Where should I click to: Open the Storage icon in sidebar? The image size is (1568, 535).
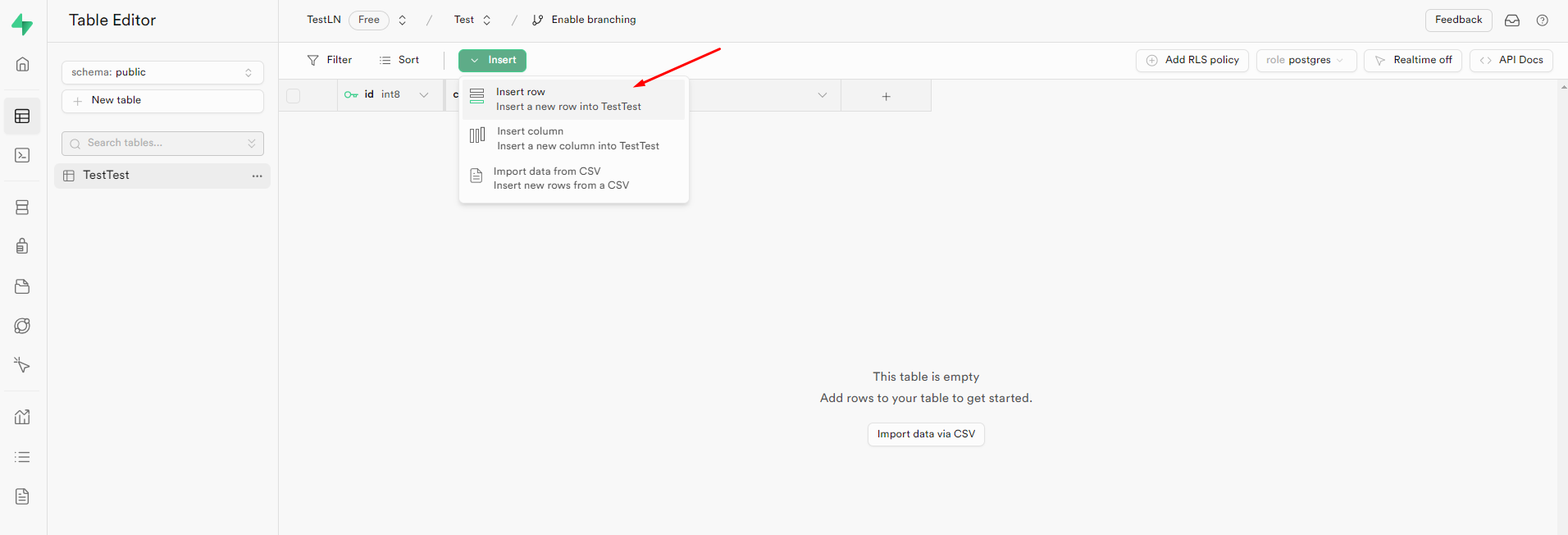coord(22,286)
